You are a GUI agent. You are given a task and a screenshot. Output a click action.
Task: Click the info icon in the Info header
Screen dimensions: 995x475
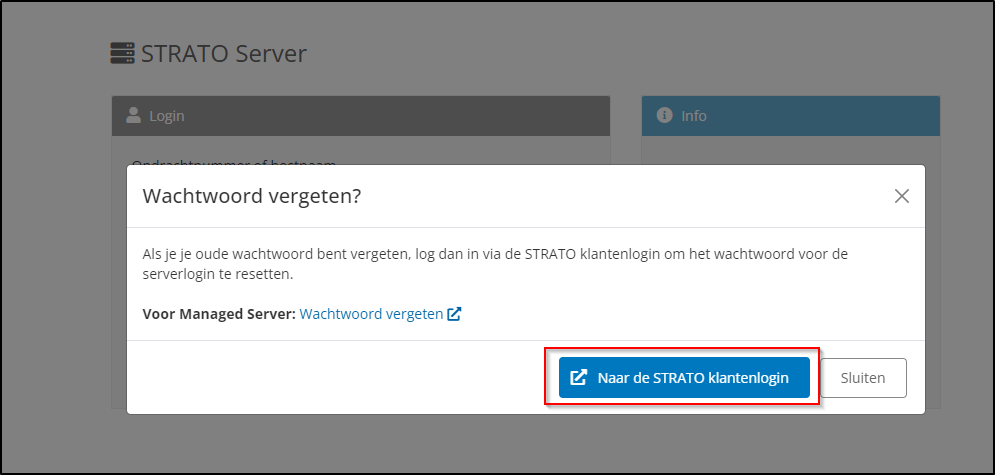point(664,115)
